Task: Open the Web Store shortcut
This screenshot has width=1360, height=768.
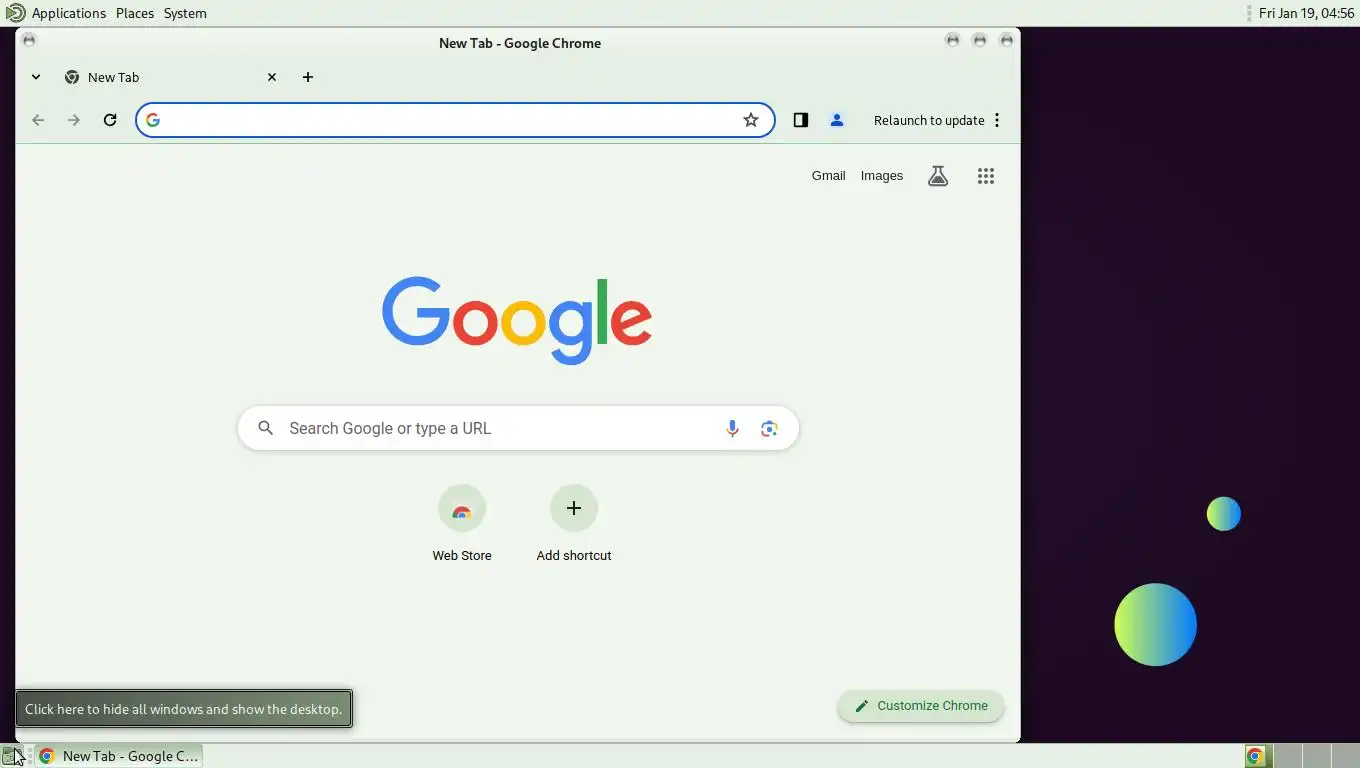Action: pos(462,523)
